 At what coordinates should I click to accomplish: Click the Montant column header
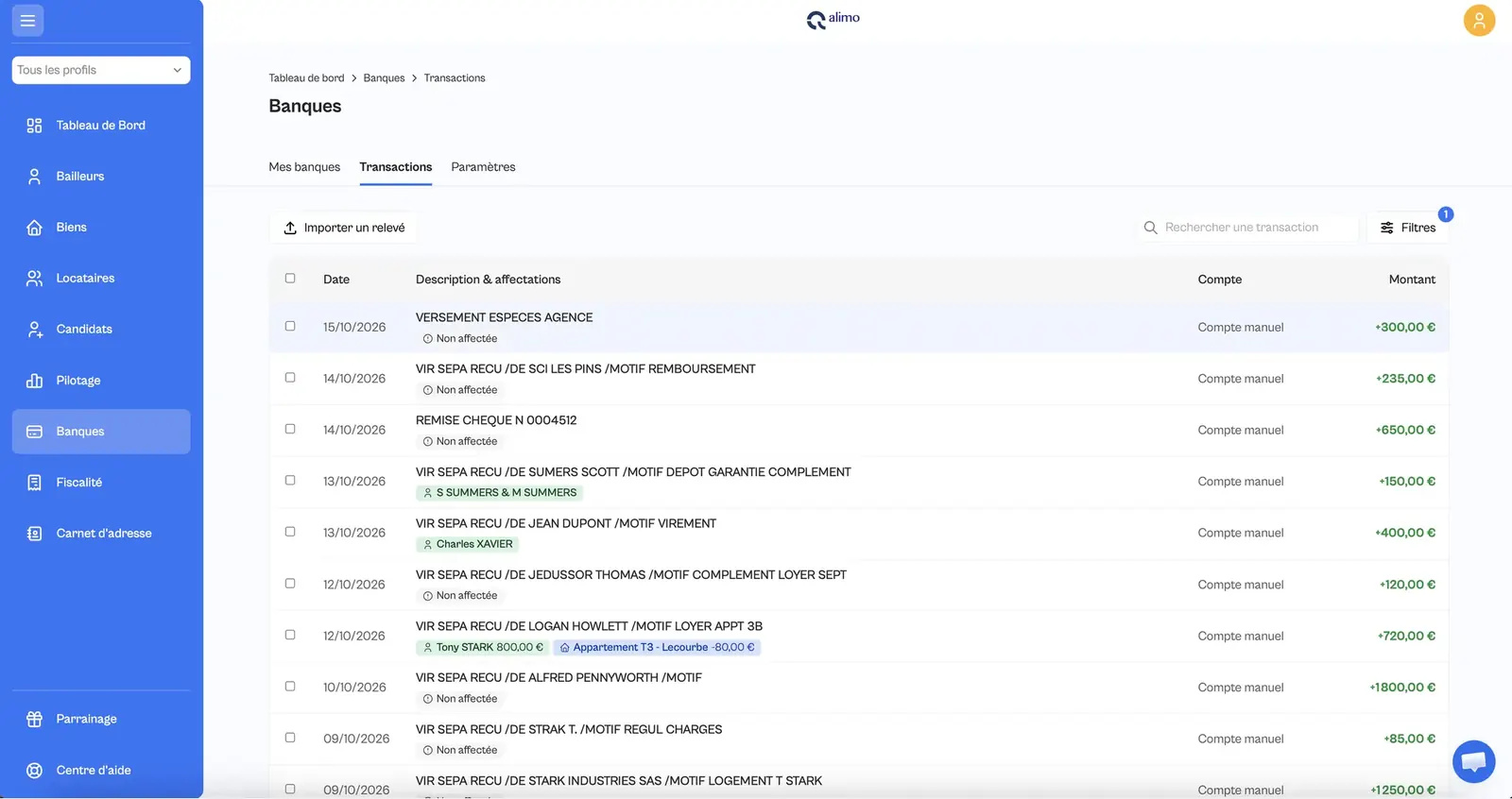coord(1412,280)
